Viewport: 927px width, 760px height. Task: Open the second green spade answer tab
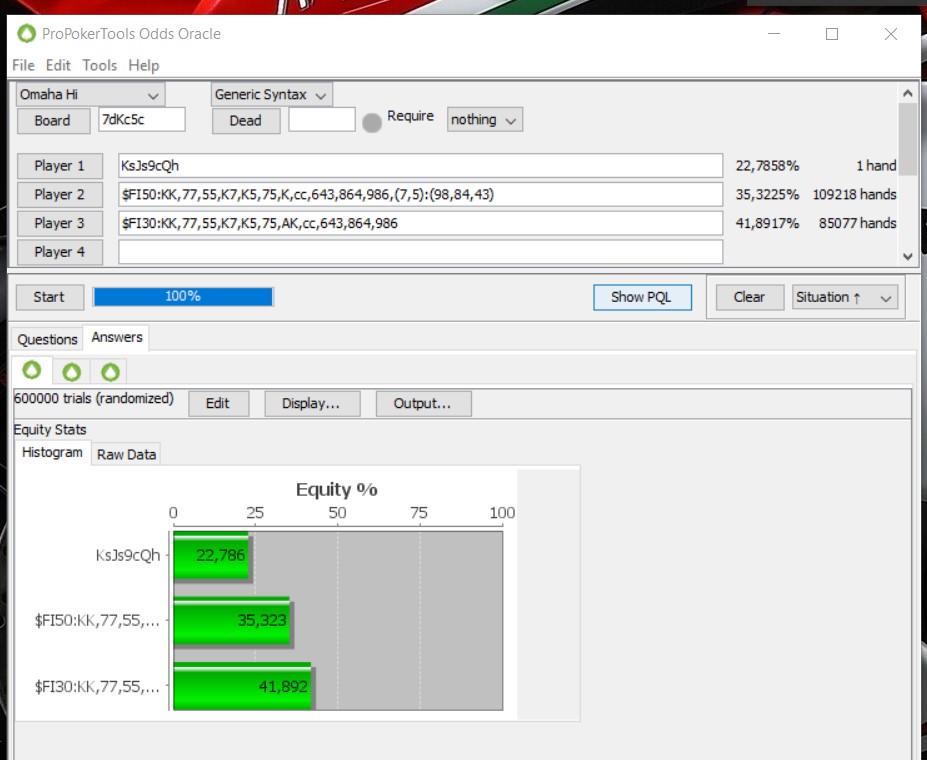tap(72, 372)
